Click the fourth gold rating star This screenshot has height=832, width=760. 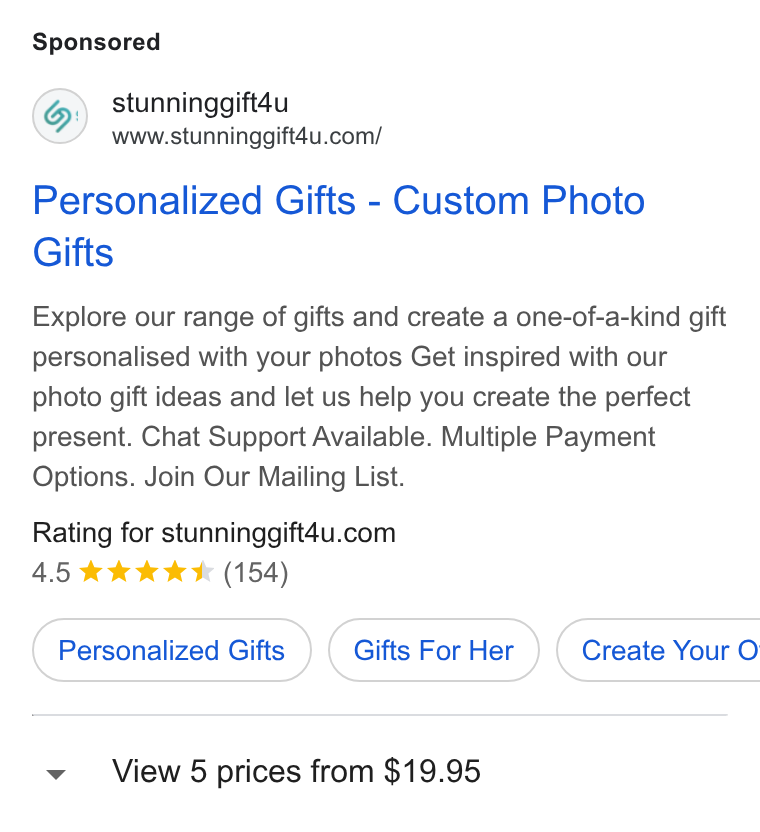pos(175,572)
